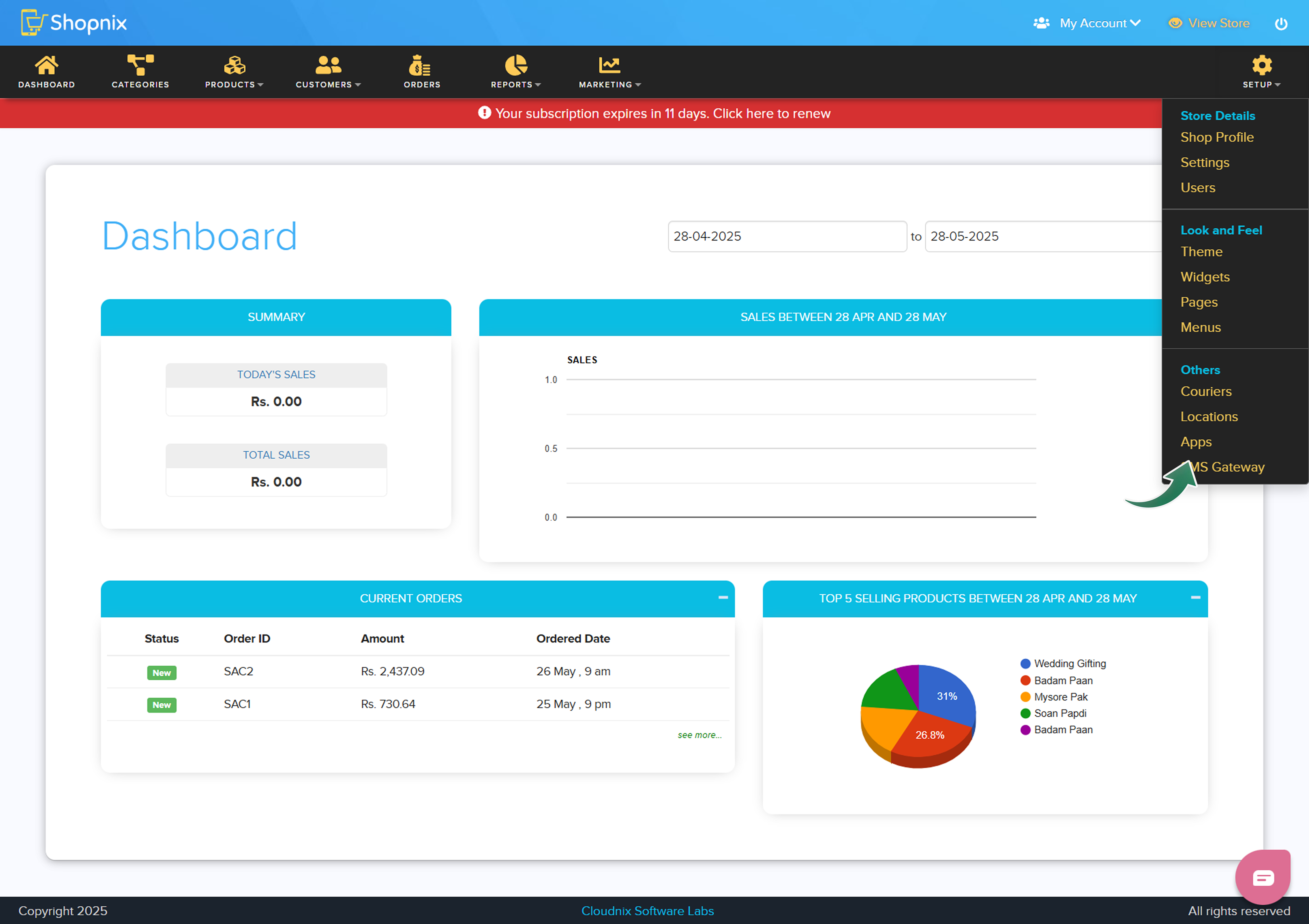
Task: Click the Customers people icon
Action: point(328,65)
